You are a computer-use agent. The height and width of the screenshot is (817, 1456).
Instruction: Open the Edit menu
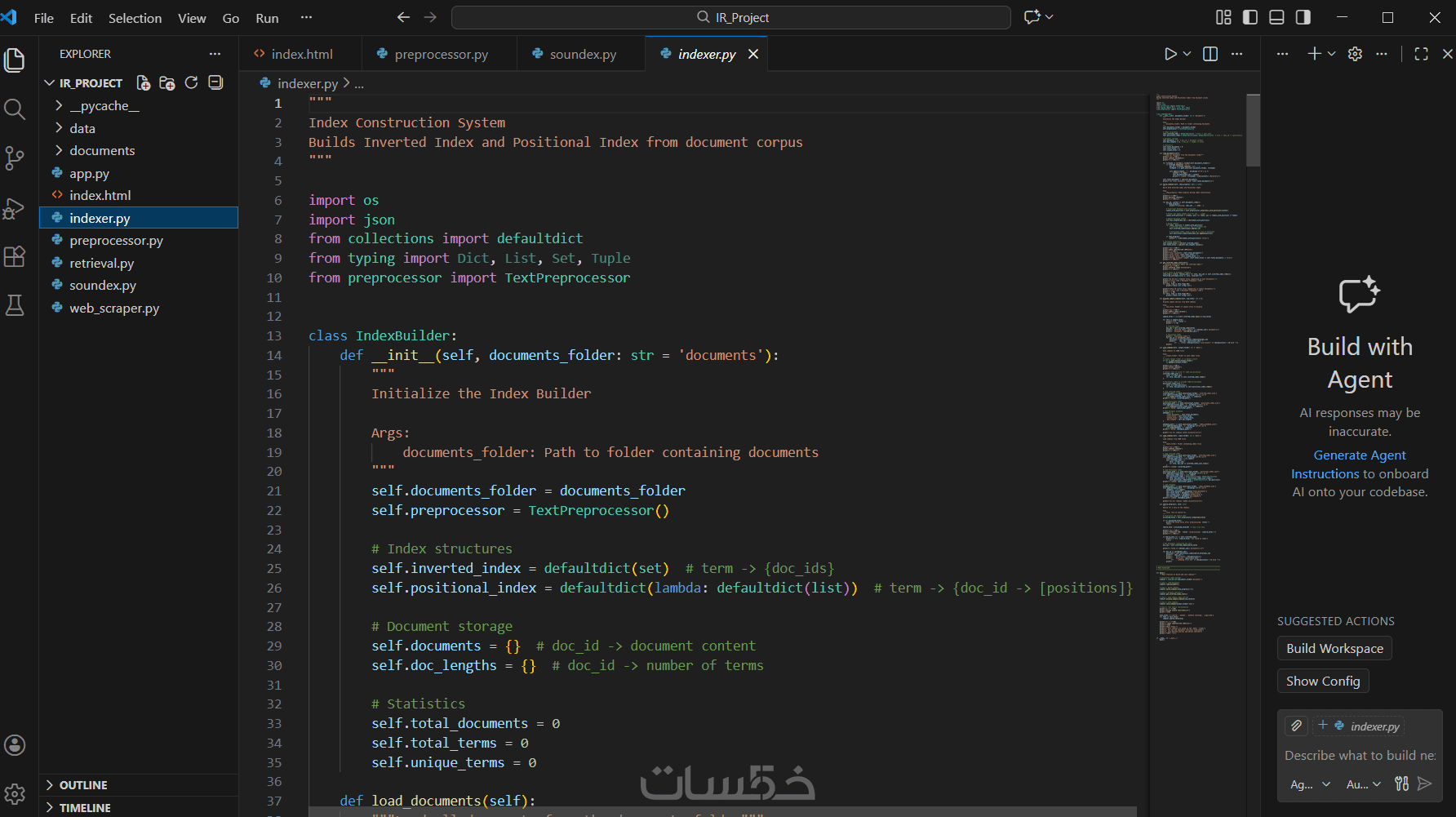point(81,18)
